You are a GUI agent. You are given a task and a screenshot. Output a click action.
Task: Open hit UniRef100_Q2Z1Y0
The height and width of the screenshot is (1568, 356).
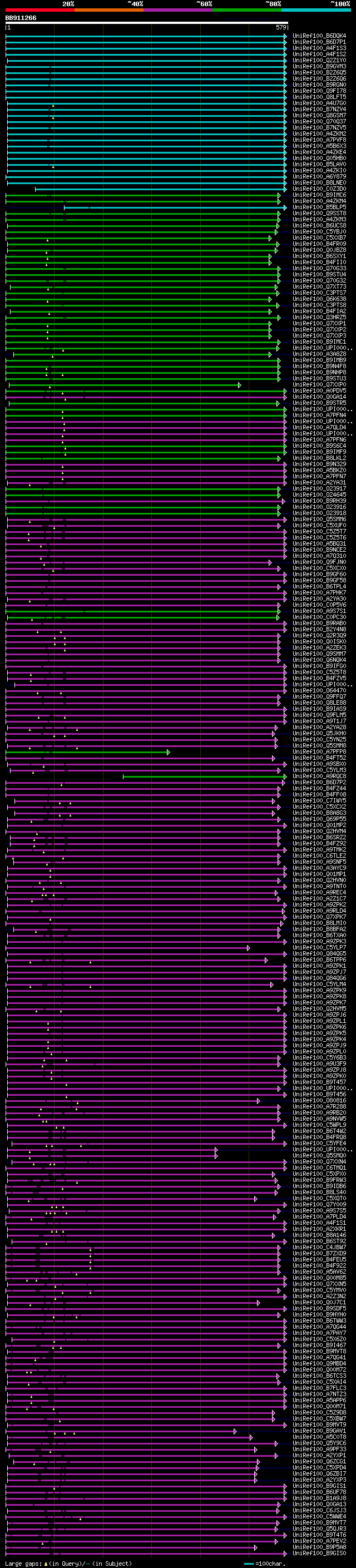point(319,60)
